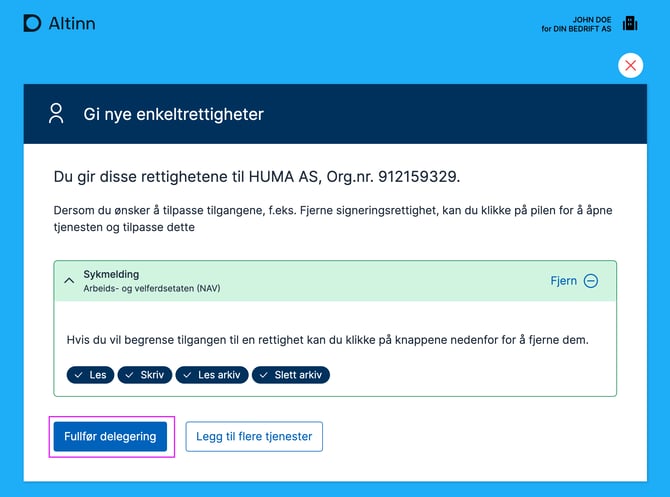Toggle the Les permission chip
670x497 pixels.
point(90,375)
